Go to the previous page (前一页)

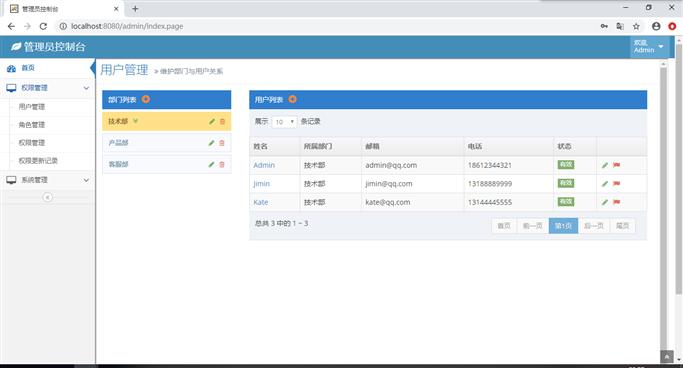point(532,226)
